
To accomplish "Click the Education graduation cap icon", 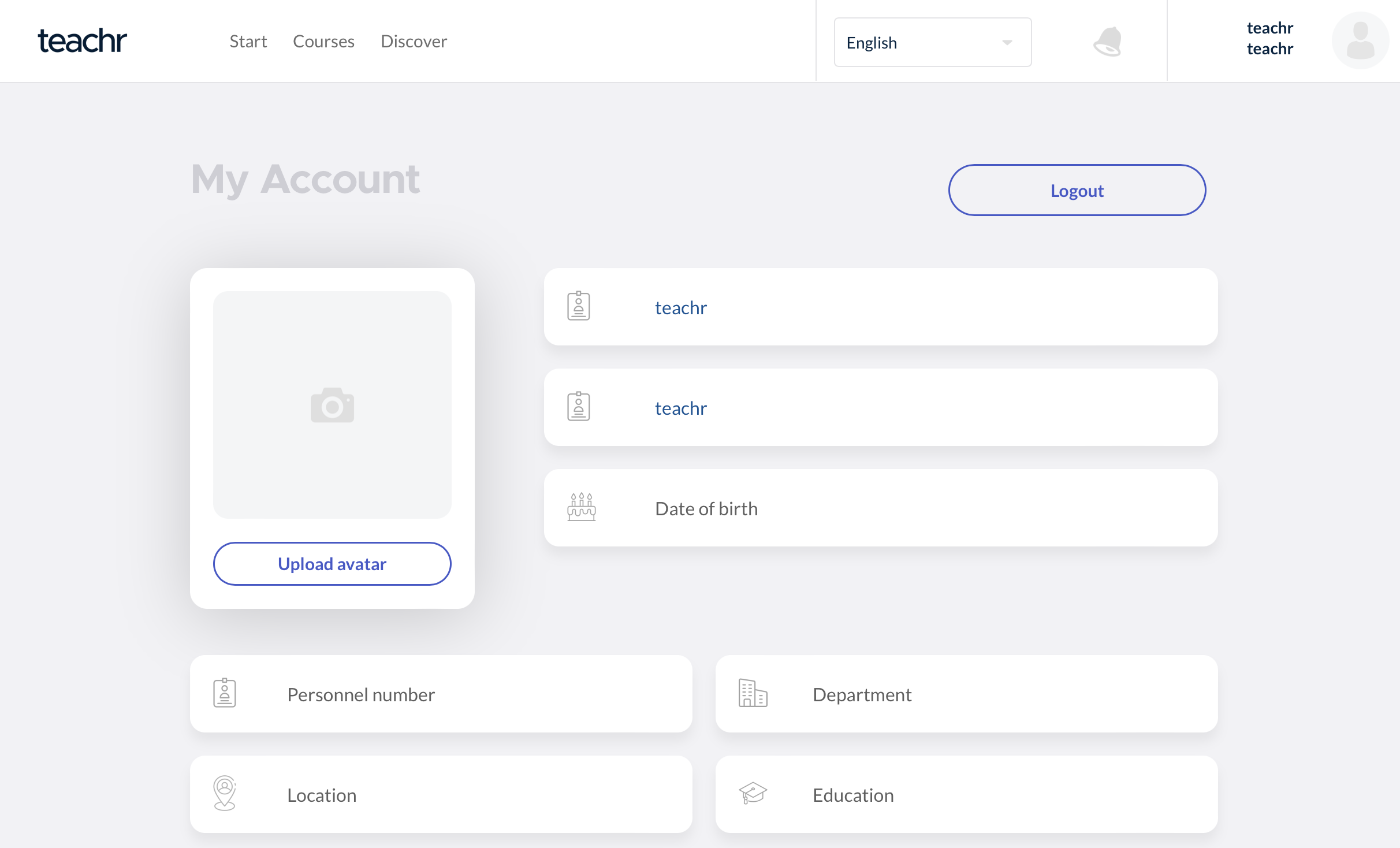I will [753, 793].
